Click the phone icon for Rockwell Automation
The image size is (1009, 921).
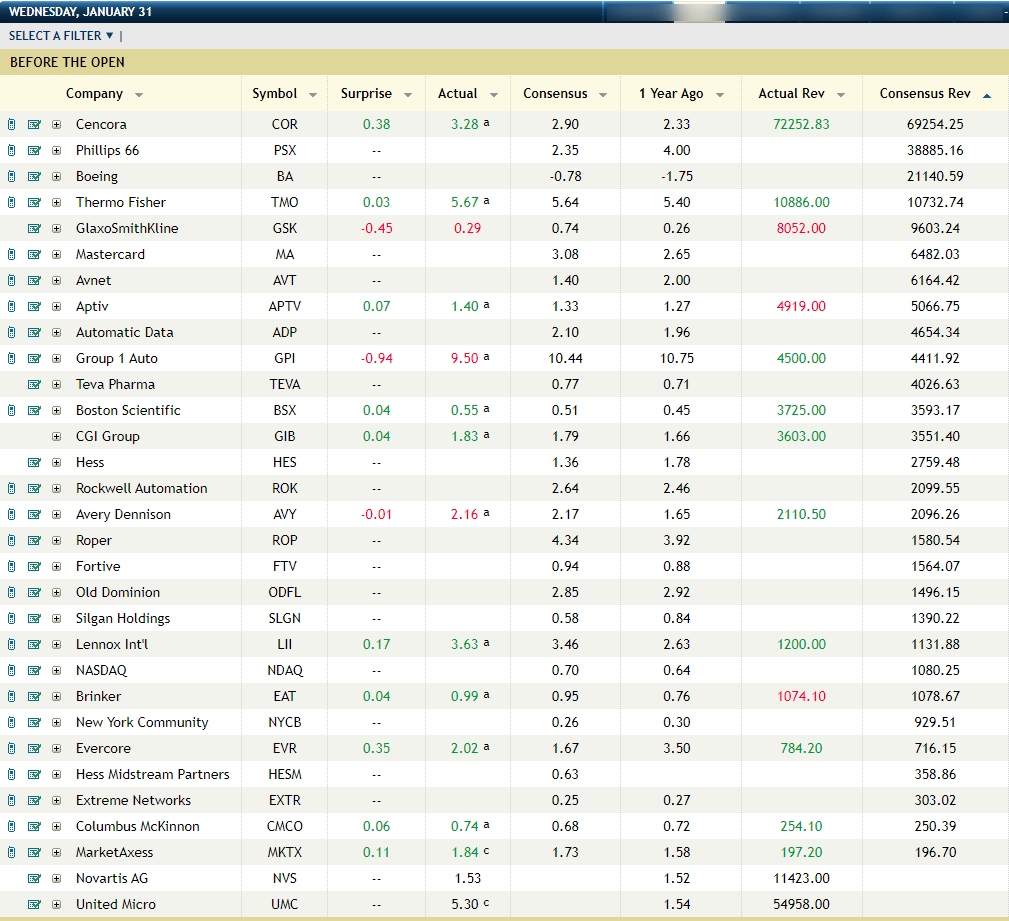pyautogui.click(x=11, y=488)
